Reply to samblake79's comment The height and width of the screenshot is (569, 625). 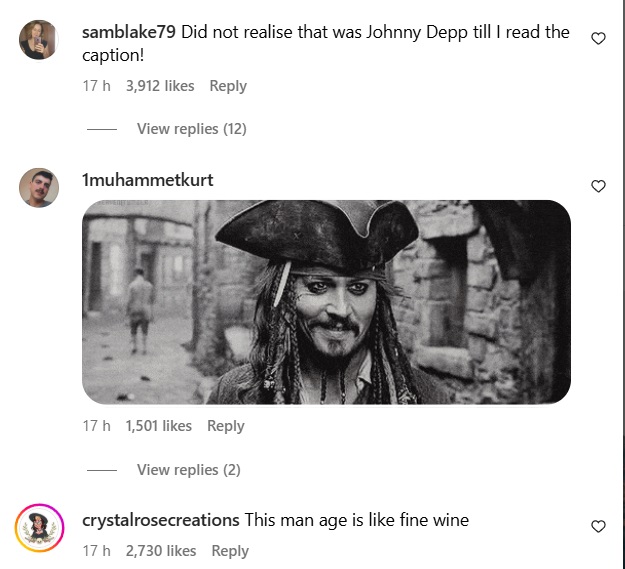[x=228, y=86]
